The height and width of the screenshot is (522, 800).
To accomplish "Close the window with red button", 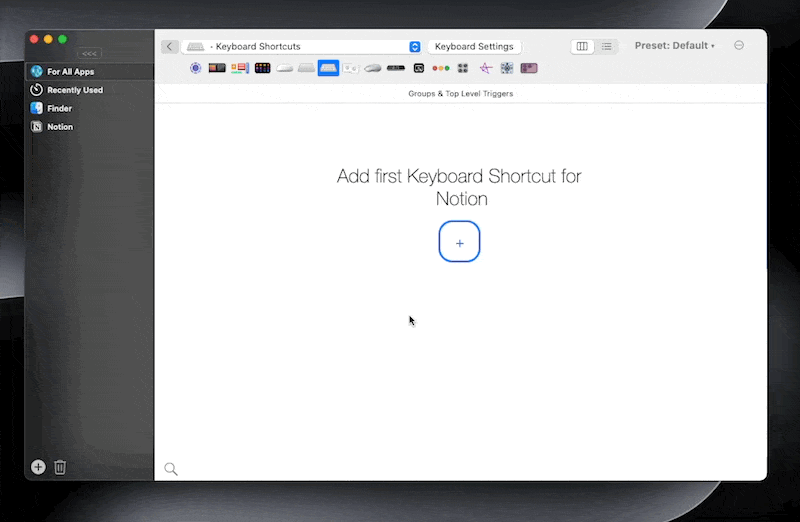I will pyautogui.click(x=34, y=39).
